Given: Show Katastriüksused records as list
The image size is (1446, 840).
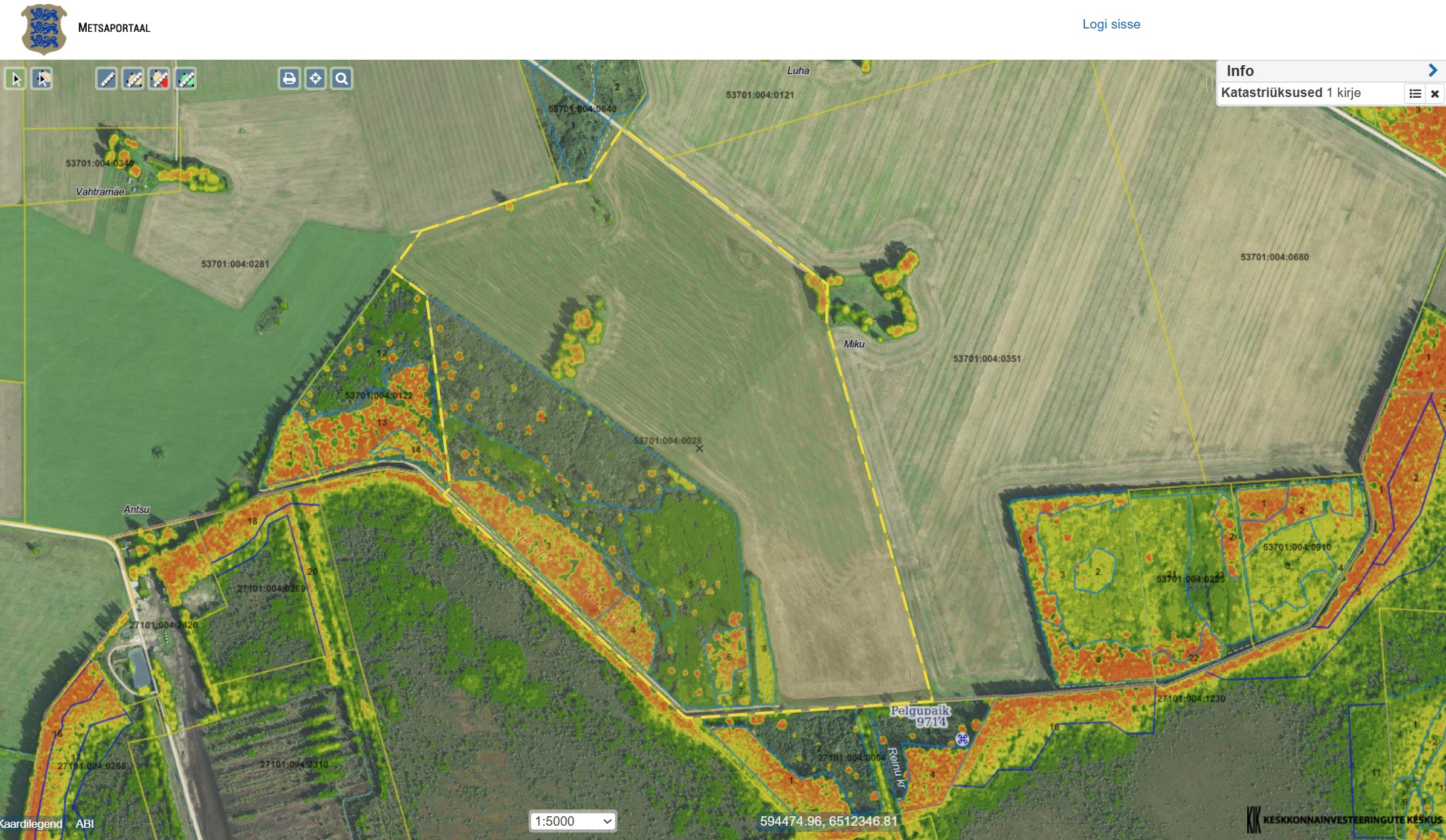Looking at the screenshot, I should pyautogui.click(x=1415, y=94).
